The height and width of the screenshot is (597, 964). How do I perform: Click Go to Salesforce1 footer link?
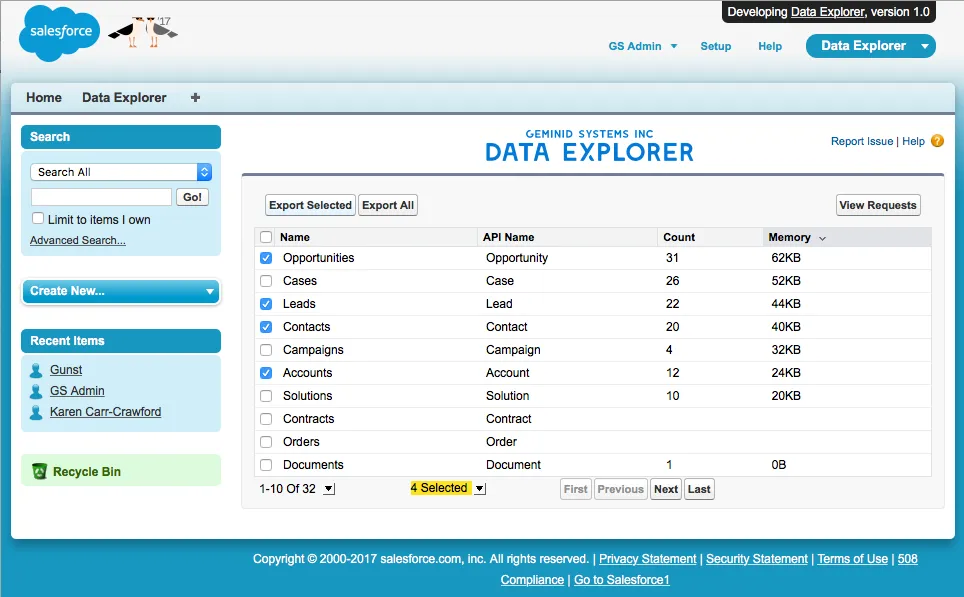pos(622,580)
